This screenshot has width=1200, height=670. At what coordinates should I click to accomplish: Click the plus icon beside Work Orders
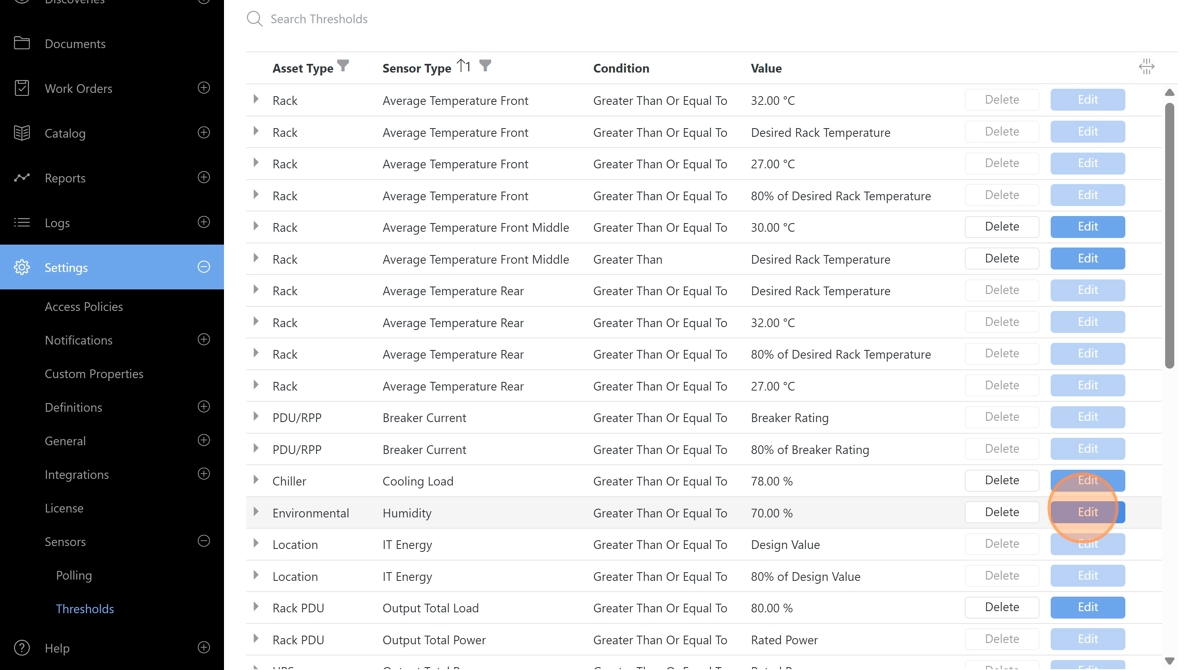[x=204, y=88]
